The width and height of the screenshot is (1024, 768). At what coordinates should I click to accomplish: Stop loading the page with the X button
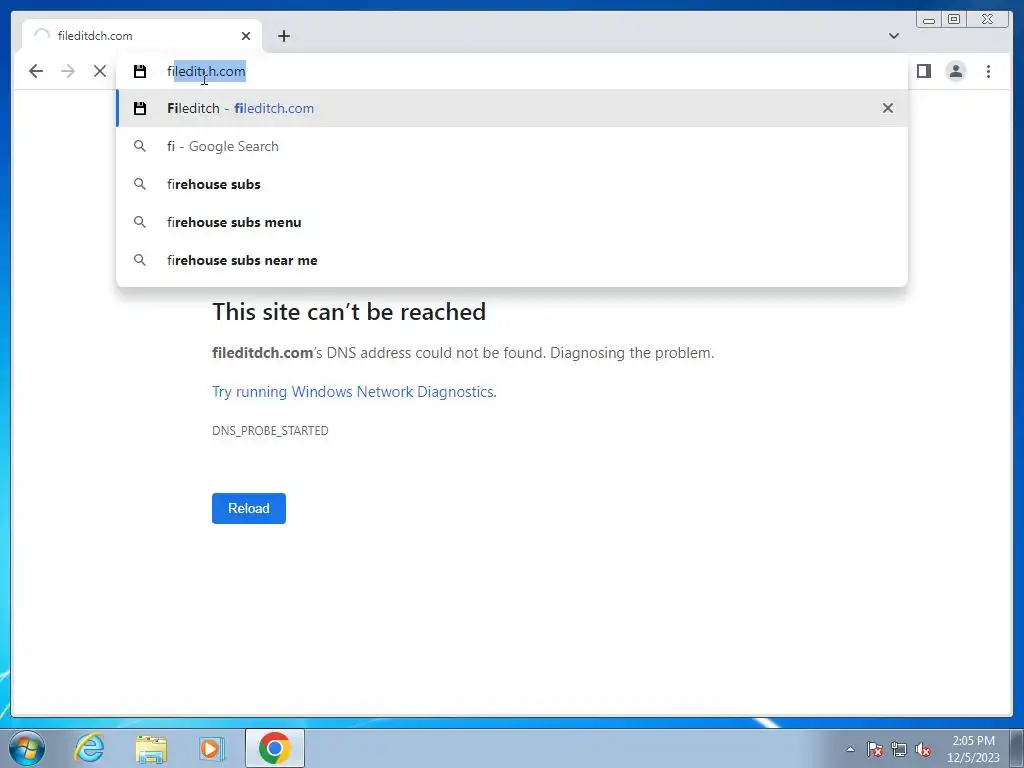coord(100,71)
